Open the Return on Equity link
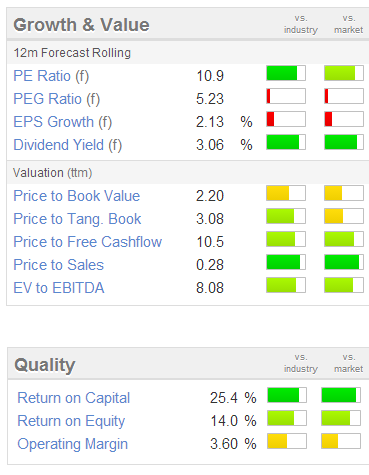The width and height of the screenshot is (369, 475). coord(71,421)
